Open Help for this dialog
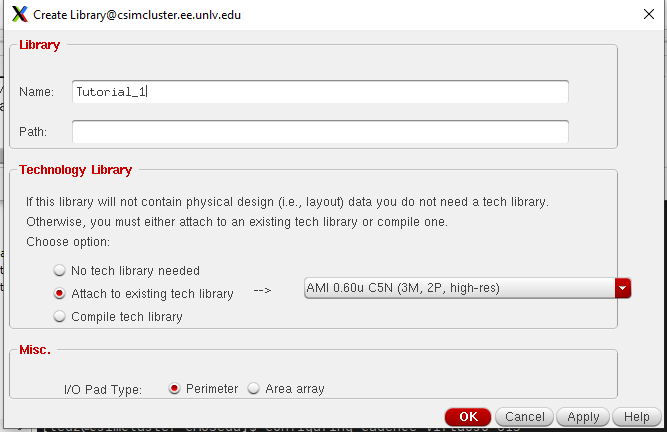Screen dimensions: 667x432 (x=637, y=417)
